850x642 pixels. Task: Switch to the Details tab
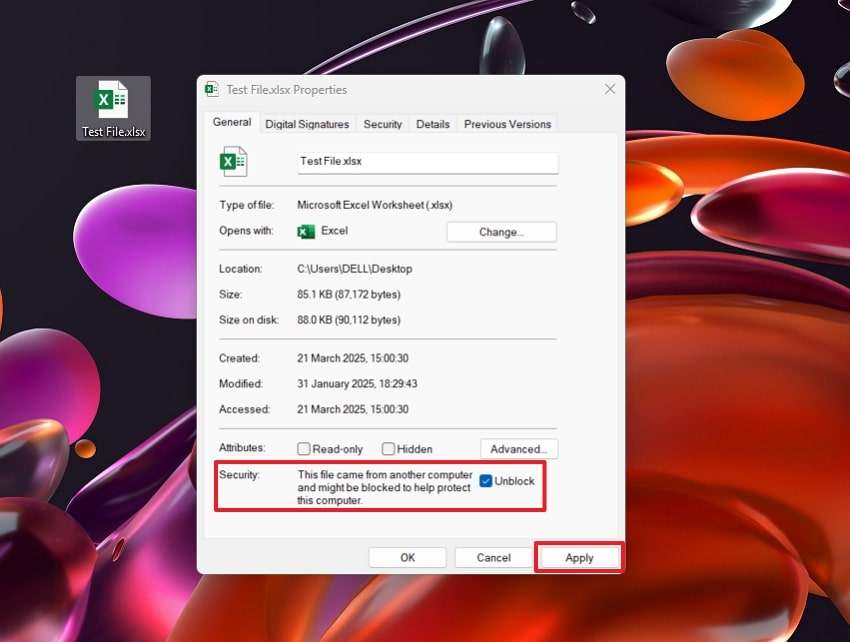click(433, 124)
